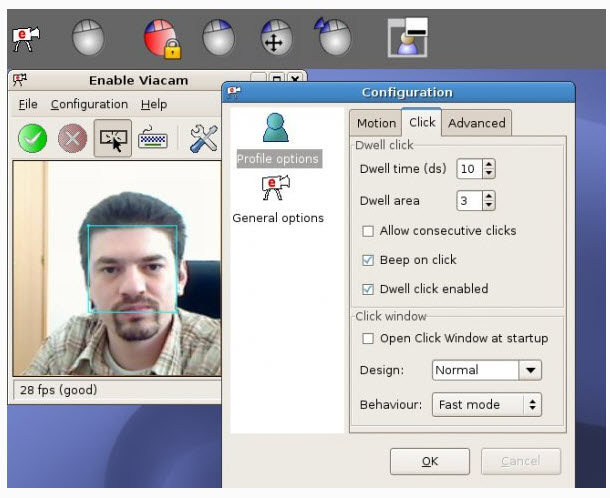The image size is (610, 498).
Task: Uncheck the Beep on click checkbox
Action: [x=368, y=260]
